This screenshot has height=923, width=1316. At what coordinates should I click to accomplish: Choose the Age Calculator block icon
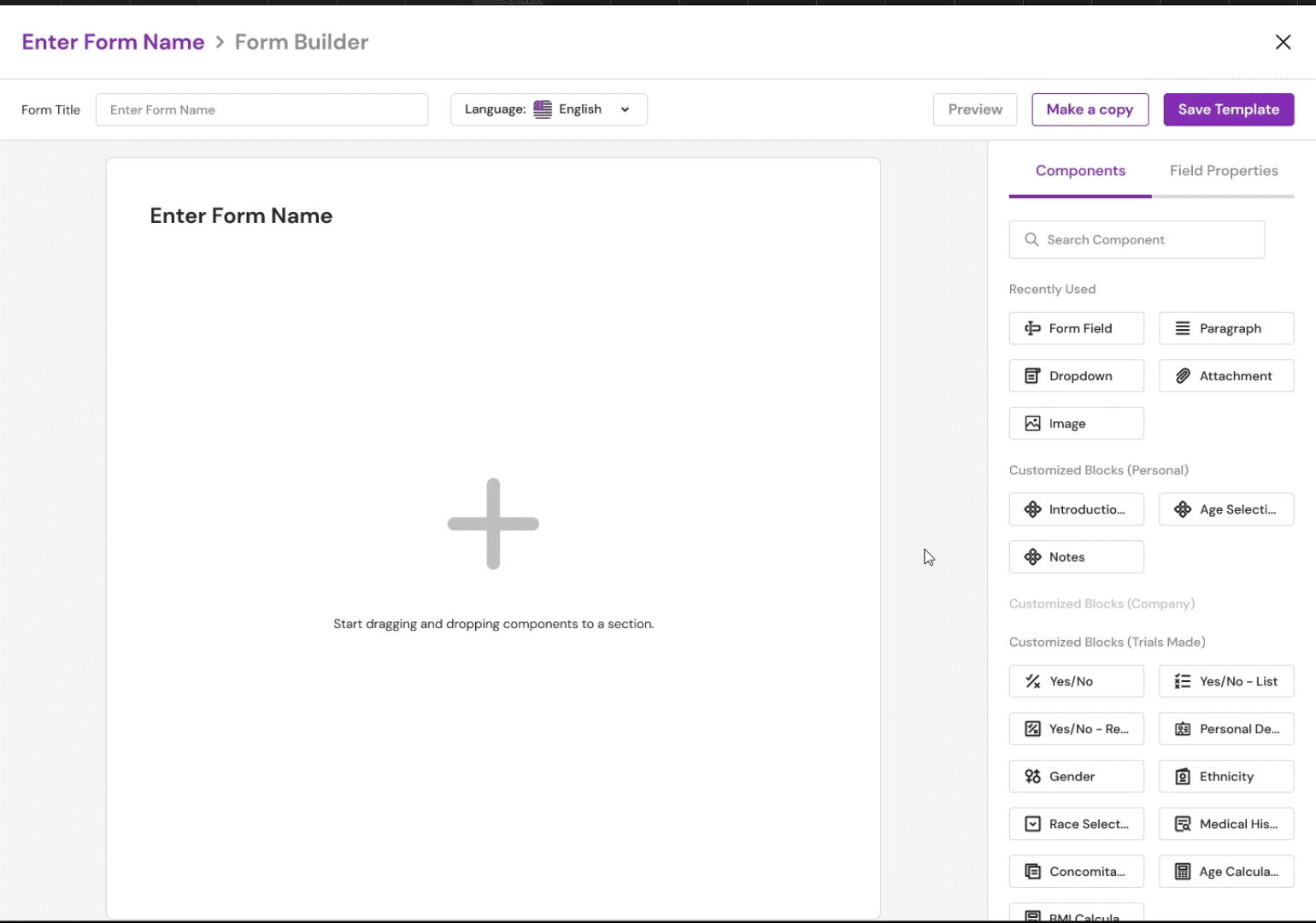click(1183, 872)
